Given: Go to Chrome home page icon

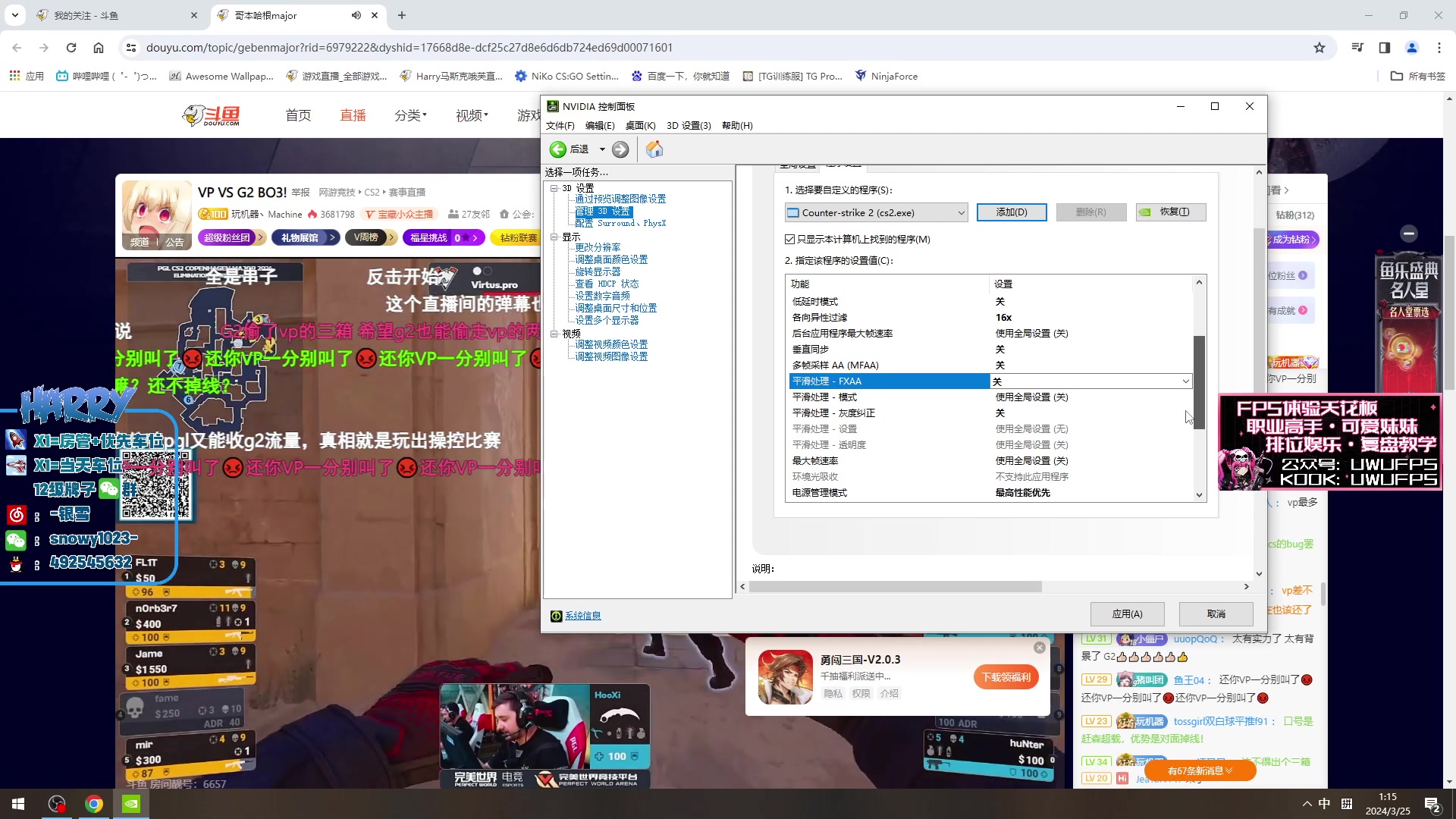Looking at the screenshot, I should coord(99,48).
